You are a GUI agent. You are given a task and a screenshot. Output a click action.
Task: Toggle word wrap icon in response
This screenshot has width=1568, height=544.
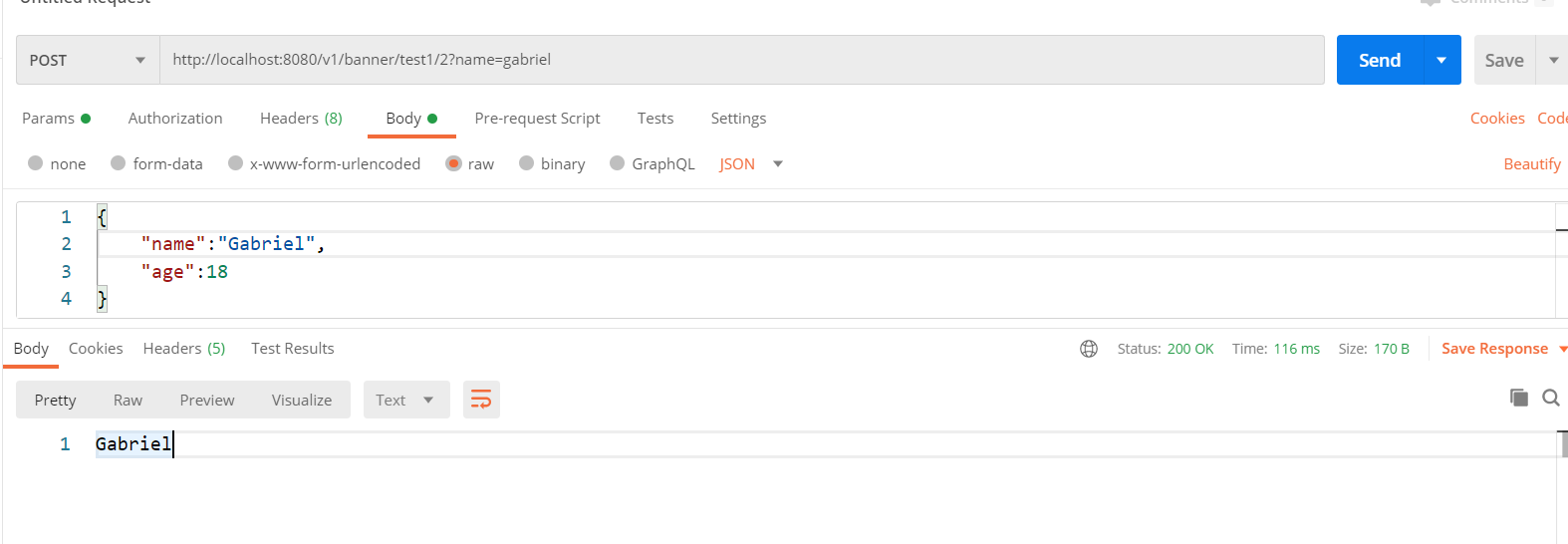pos(481,401)
